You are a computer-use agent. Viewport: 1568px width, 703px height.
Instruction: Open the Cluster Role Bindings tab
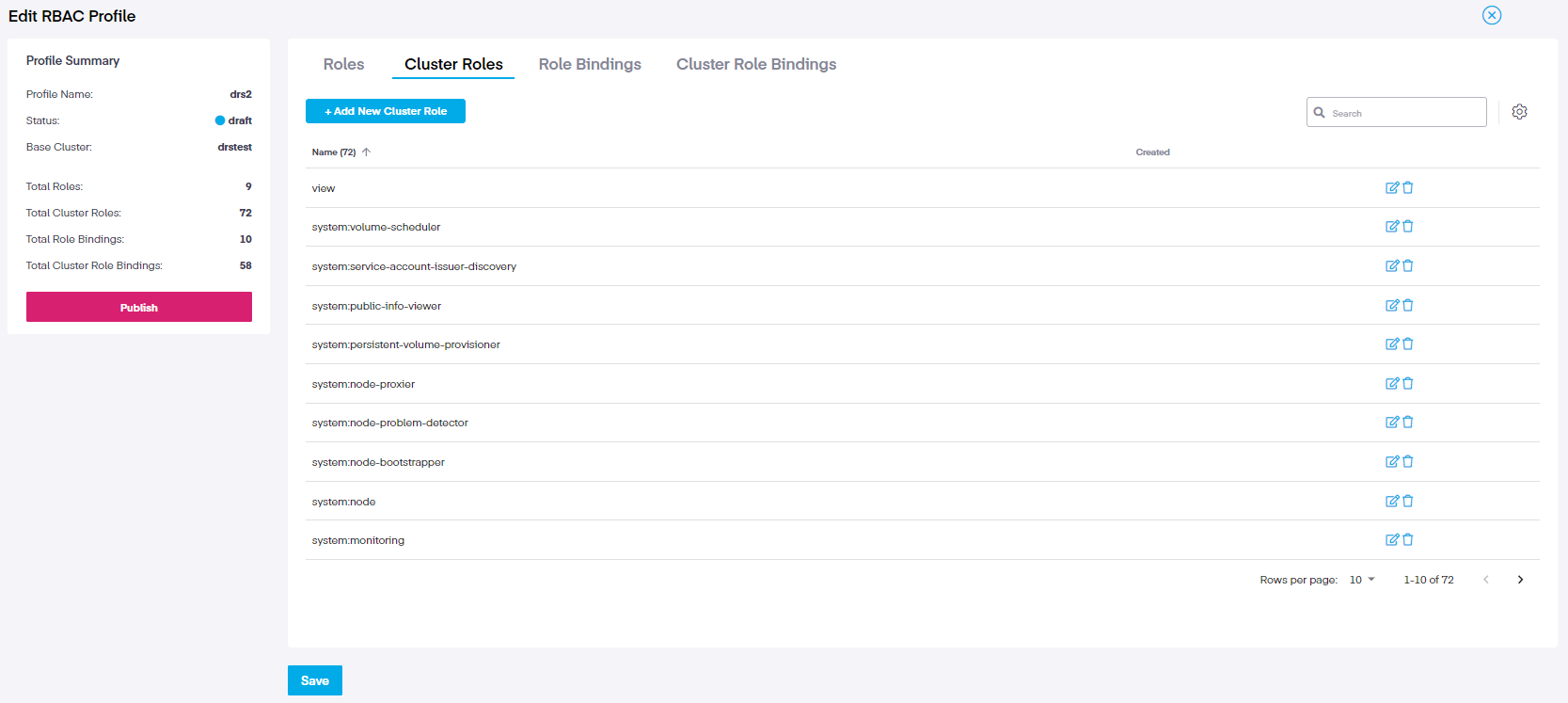(x=755, y=64)
